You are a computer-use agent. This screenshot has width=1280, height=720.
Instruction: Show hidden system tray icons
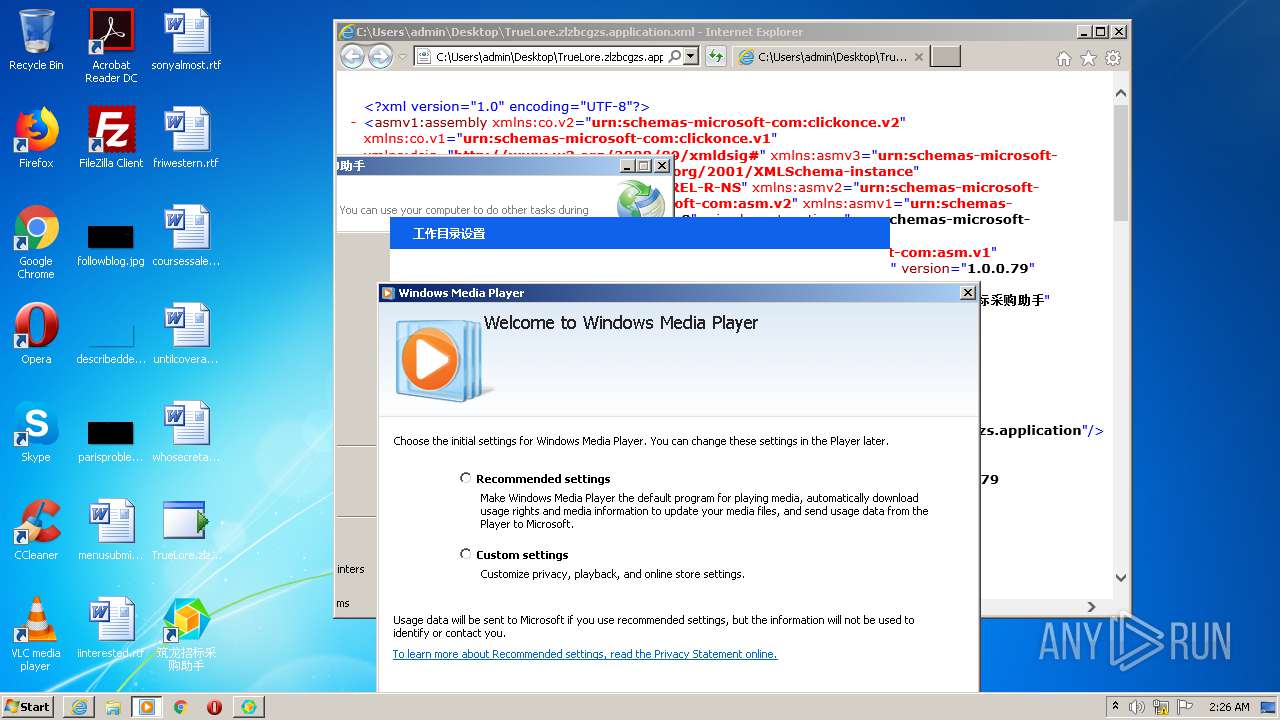(x=1116, y=707)
